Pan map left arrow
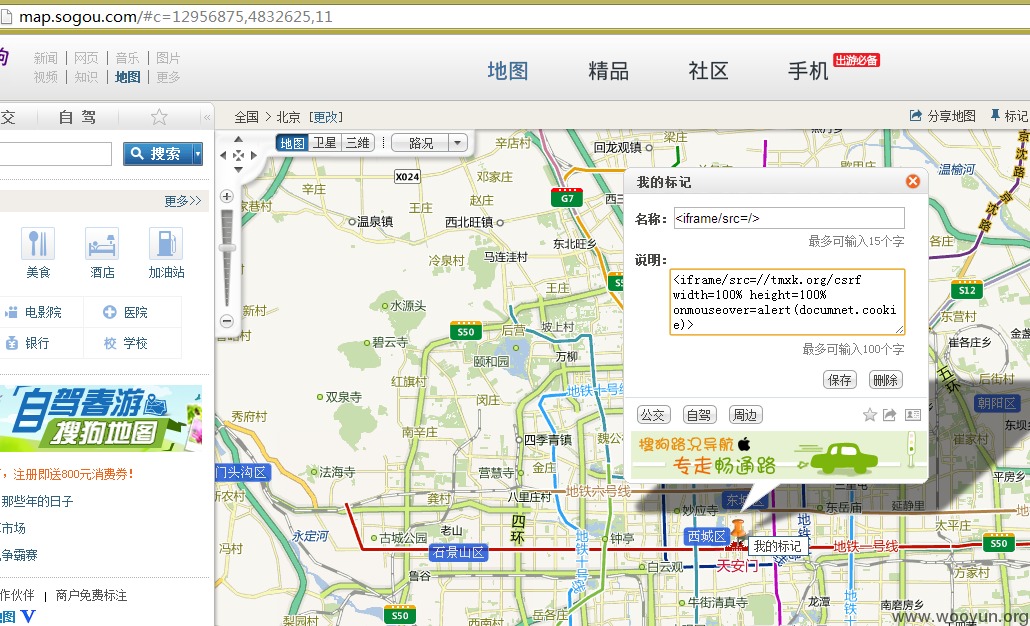This screenshot has width=1030, height=626. 223,156
